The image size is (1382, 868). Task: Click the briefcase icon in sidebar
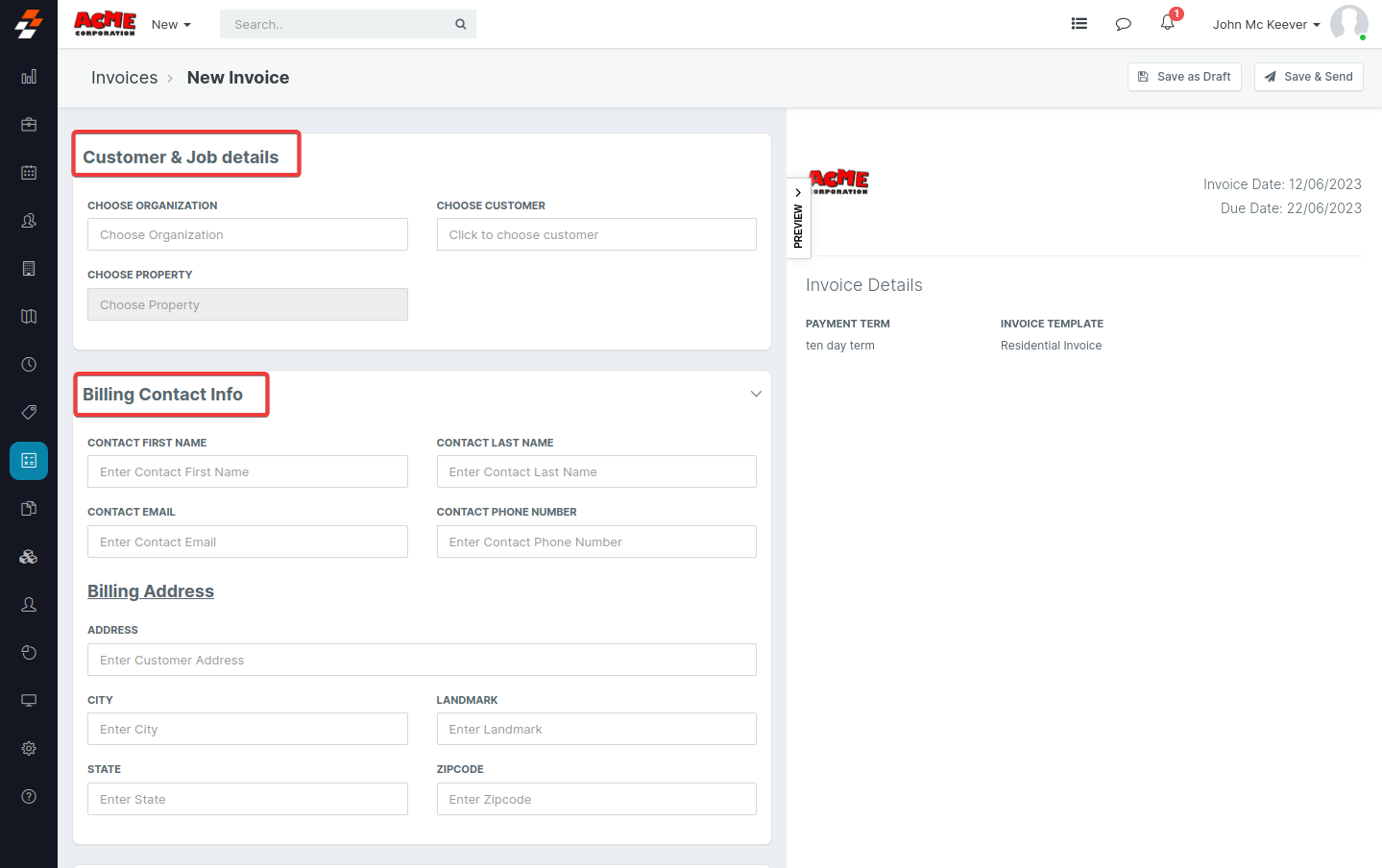point(29,125)
